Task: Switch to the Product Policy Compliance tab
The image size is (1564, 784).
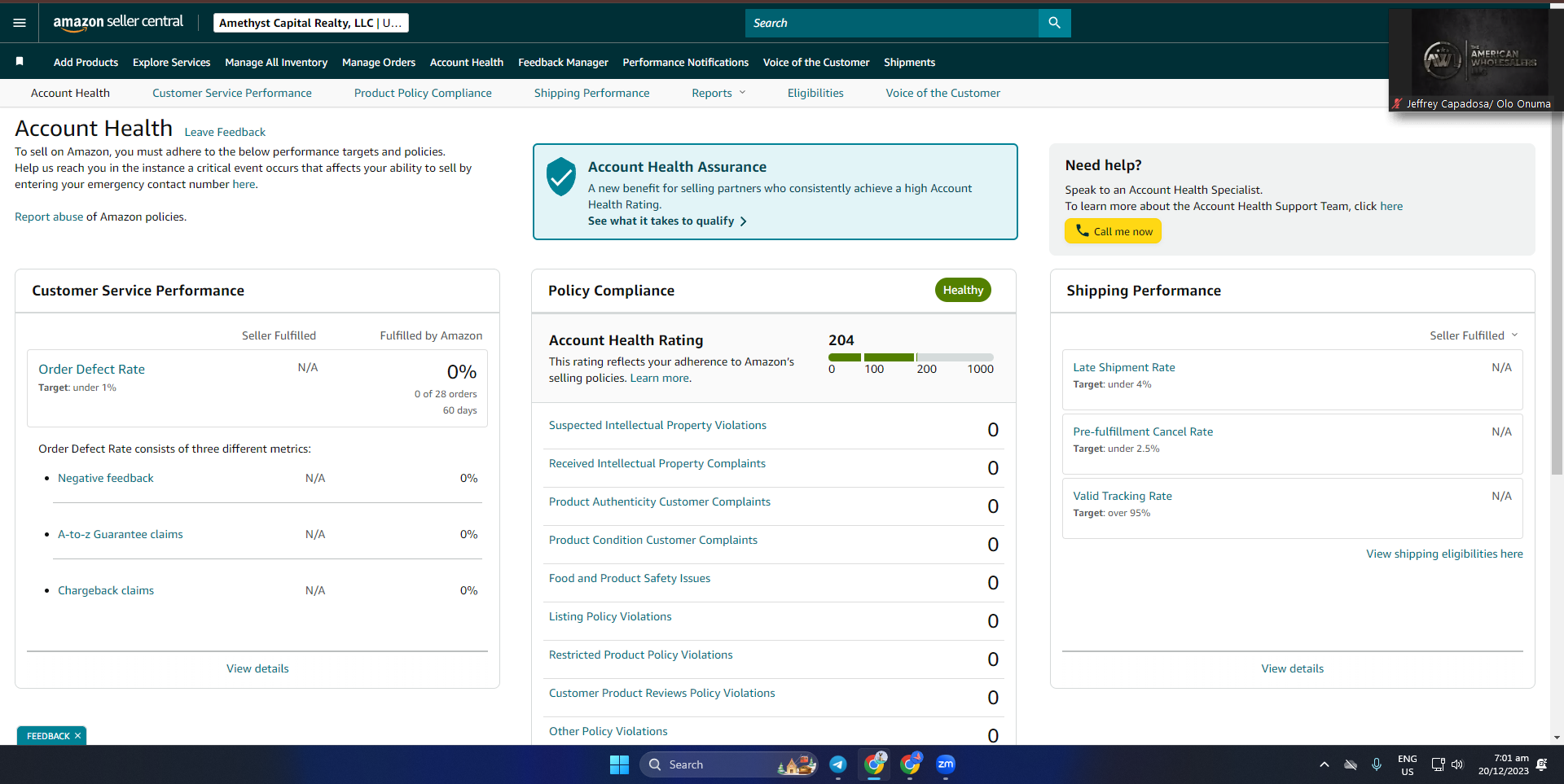Action: (x=423, y=93)
